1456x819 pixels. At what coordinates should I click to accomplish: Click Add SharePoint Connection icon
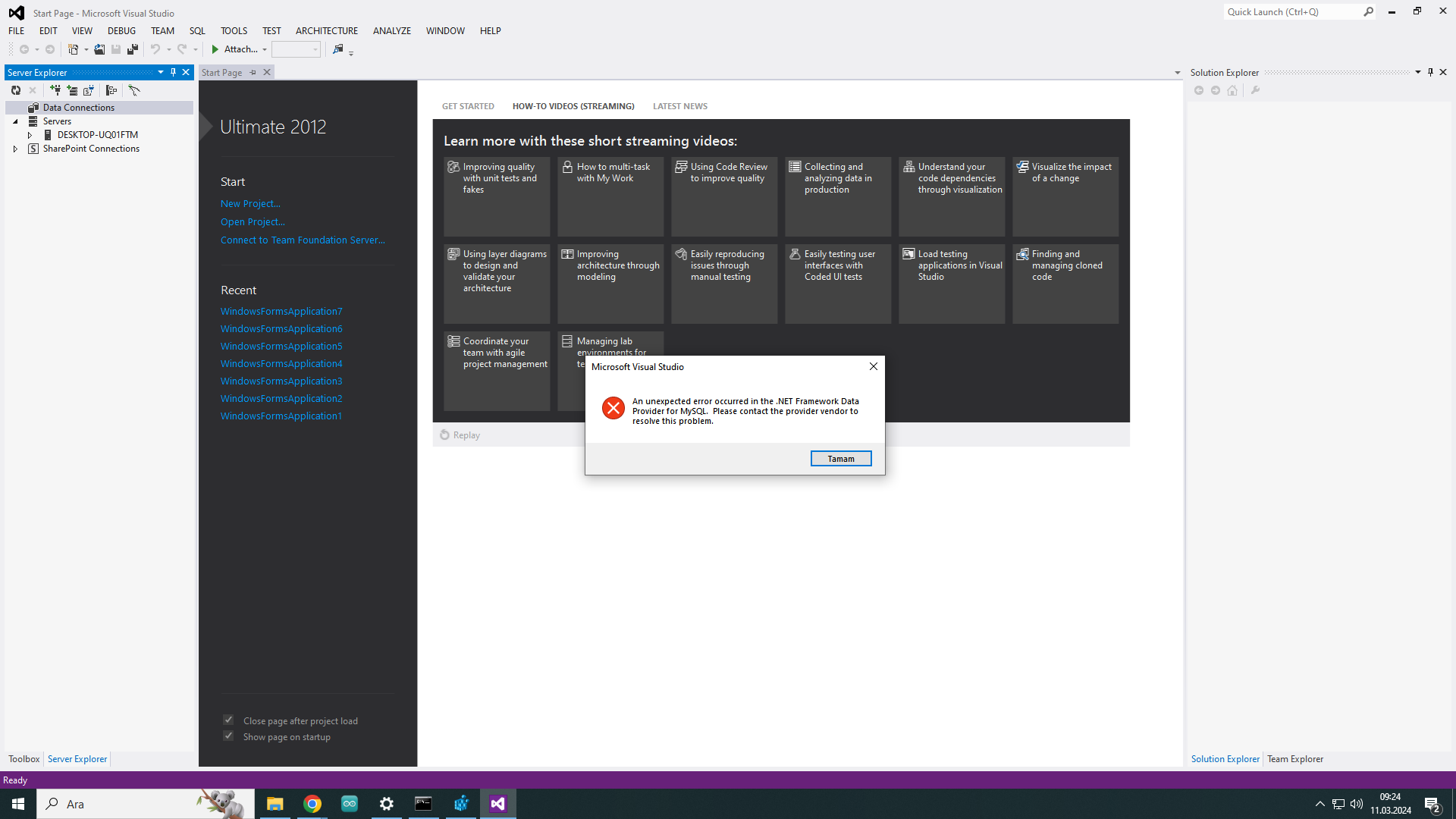pos(89,90)
